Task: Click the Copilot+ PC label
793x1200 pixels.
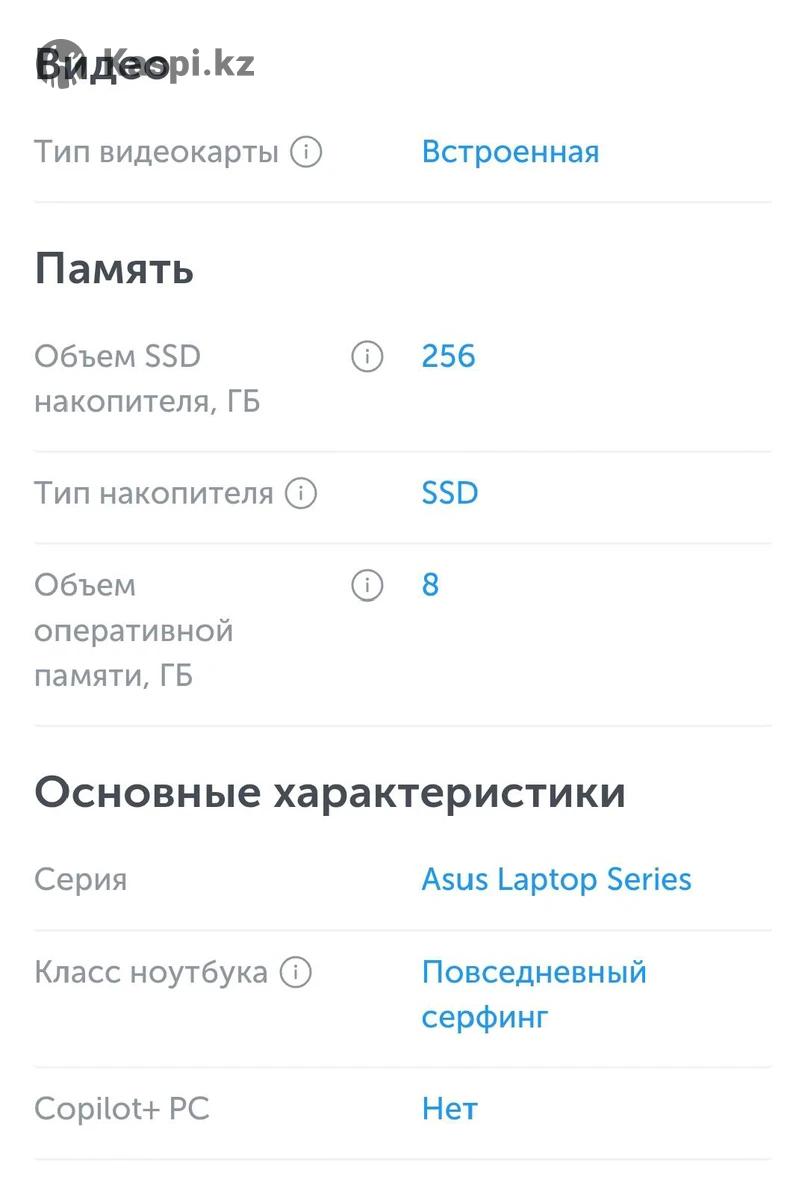Action: (x=122, y=1109)
